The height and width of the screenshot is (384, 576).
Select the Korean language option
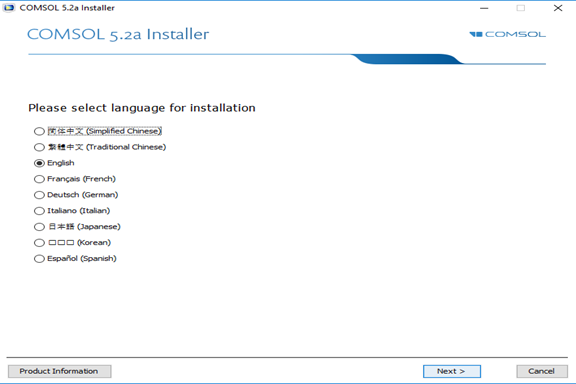pyautogui.click(x=39, y=243)
